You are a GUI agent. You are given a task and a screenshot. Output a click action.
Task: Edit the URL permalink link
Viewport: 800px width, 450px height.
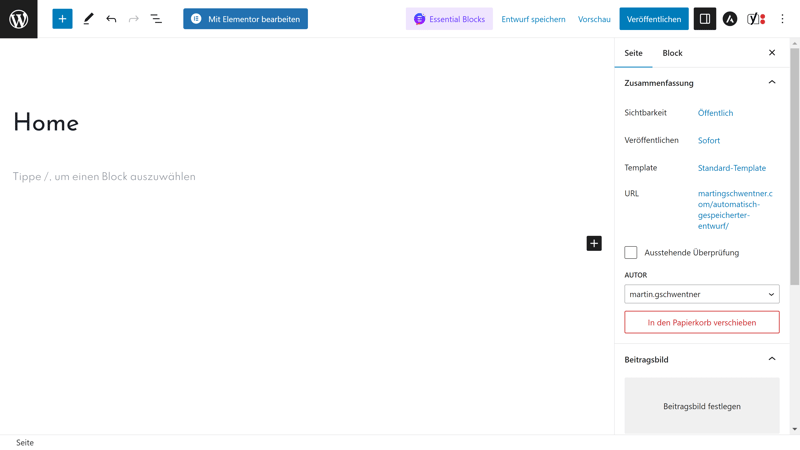[735, 210]
